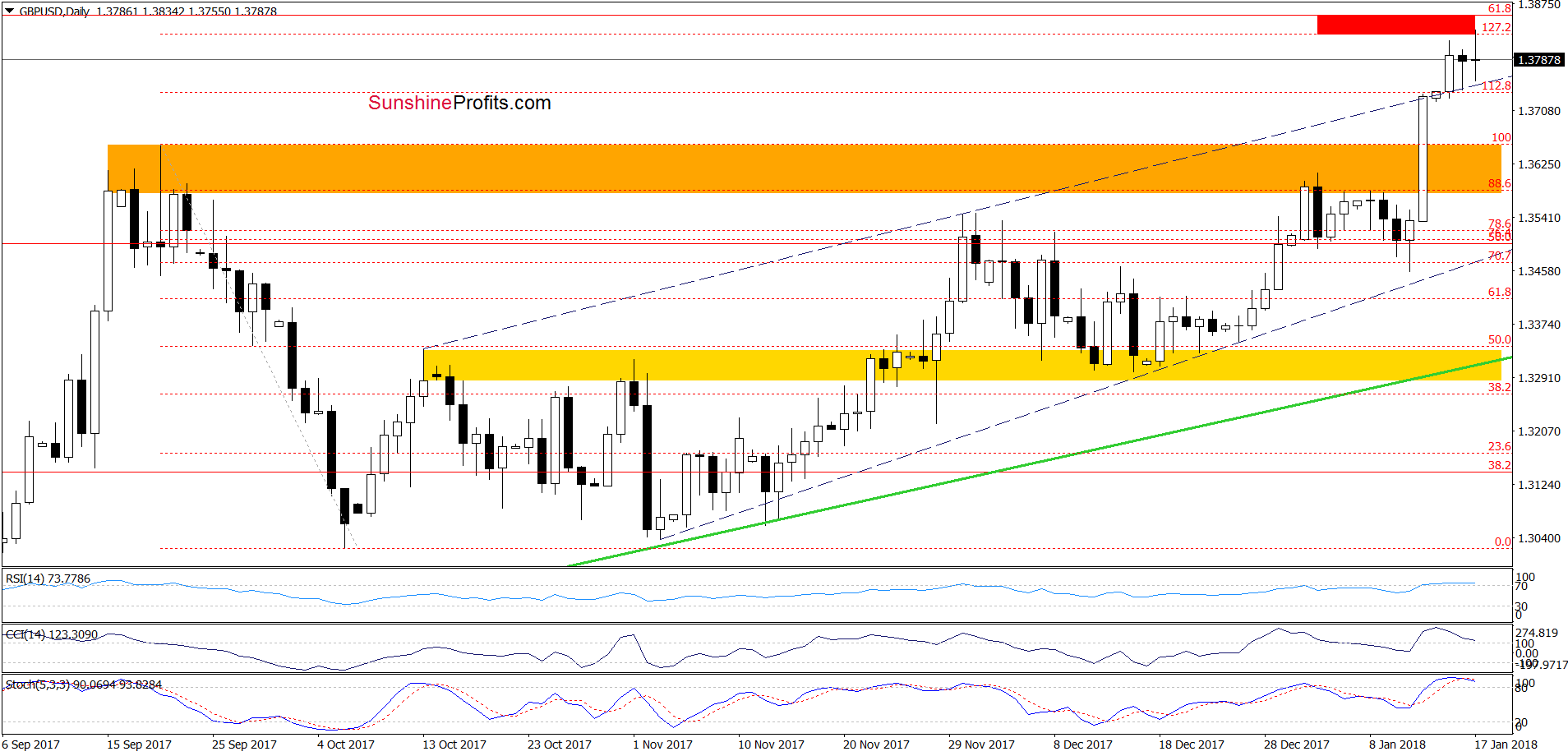Click the 100 Fibonacci level label
The image size is (1568, 756).
(x=1501, y=137)
